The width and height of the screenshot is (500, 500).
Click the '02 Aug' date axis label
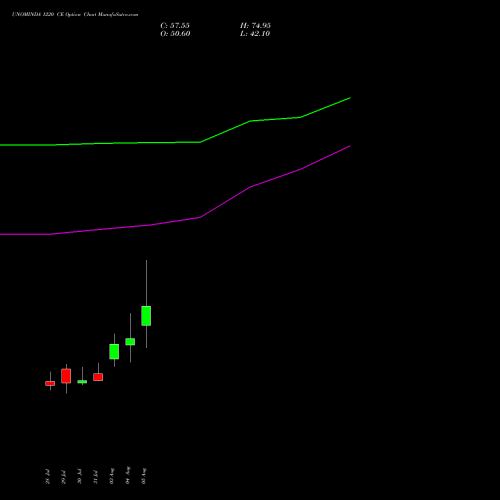point(111,476)
